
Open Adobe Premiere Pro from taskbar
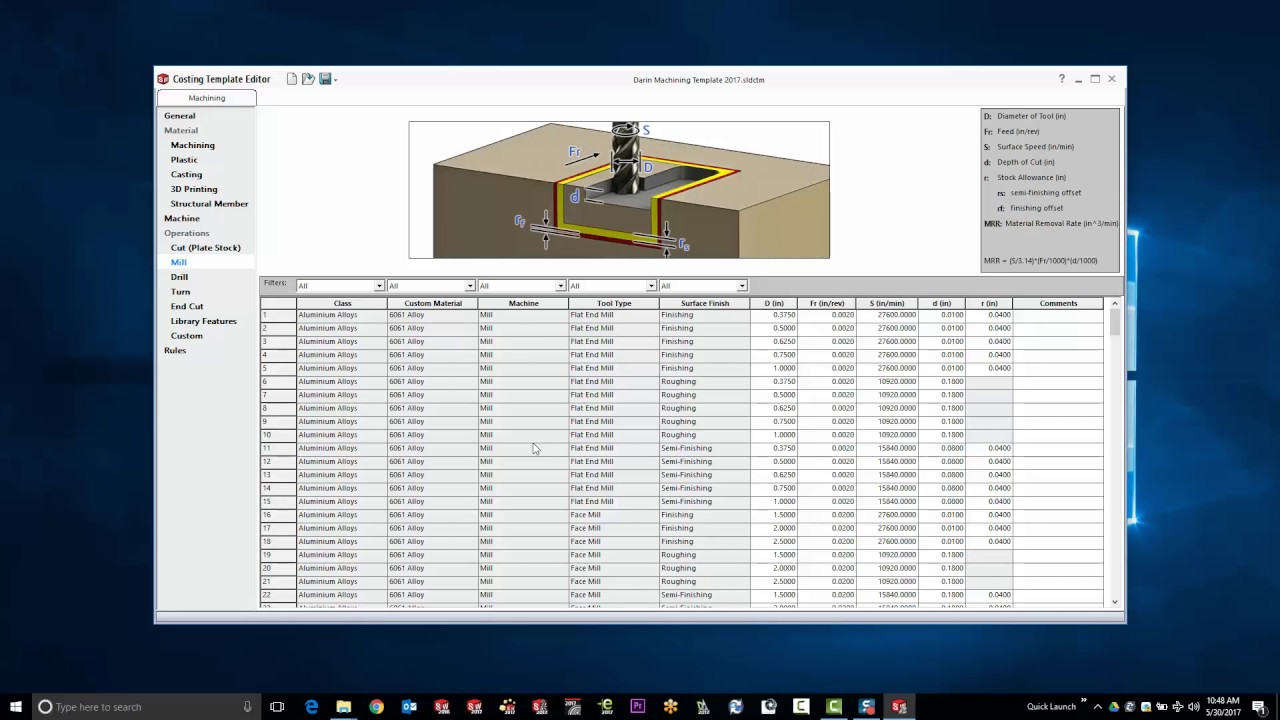pos(637,707)
